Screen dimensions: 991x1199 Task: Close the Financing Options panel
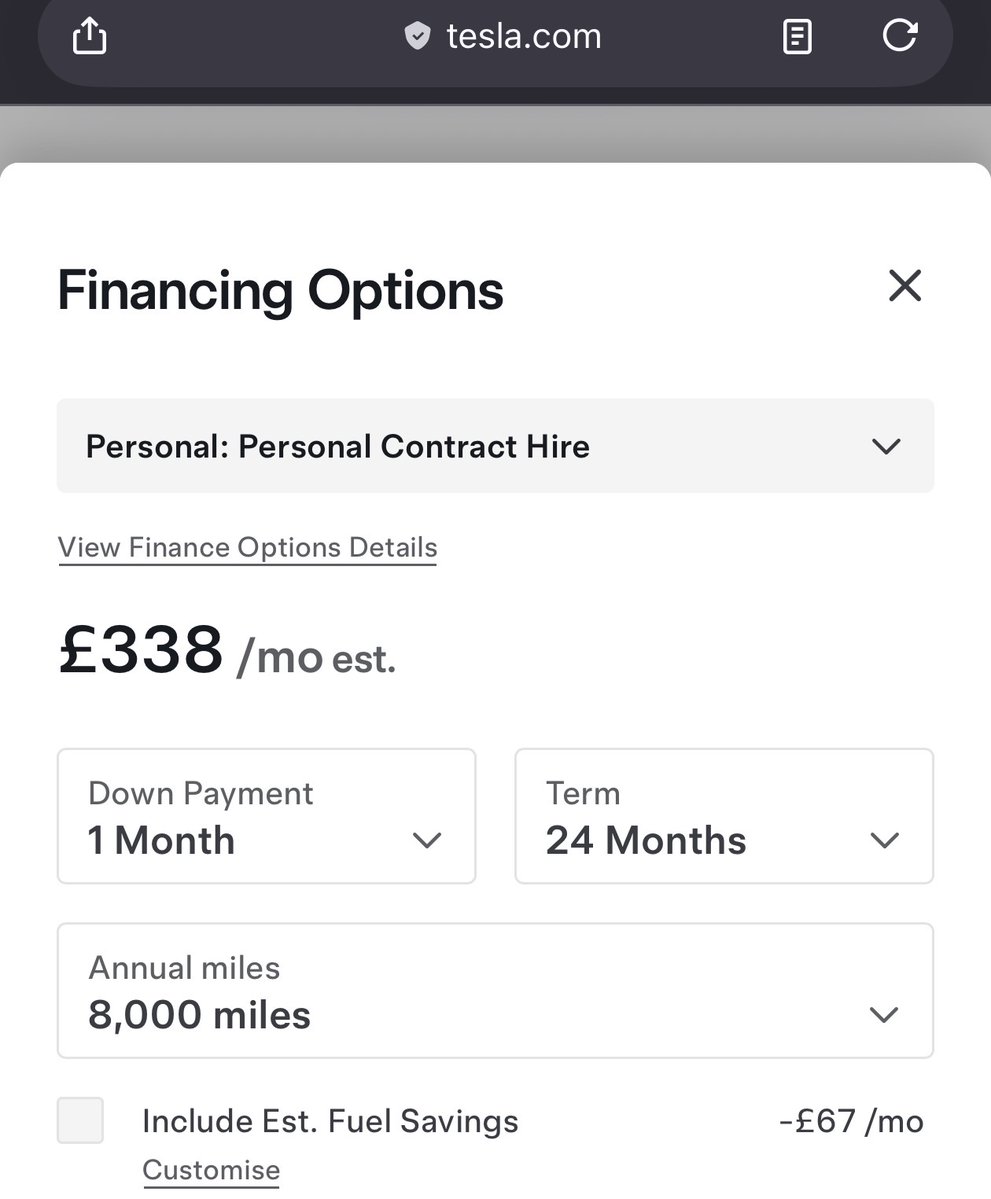(905, 285)
